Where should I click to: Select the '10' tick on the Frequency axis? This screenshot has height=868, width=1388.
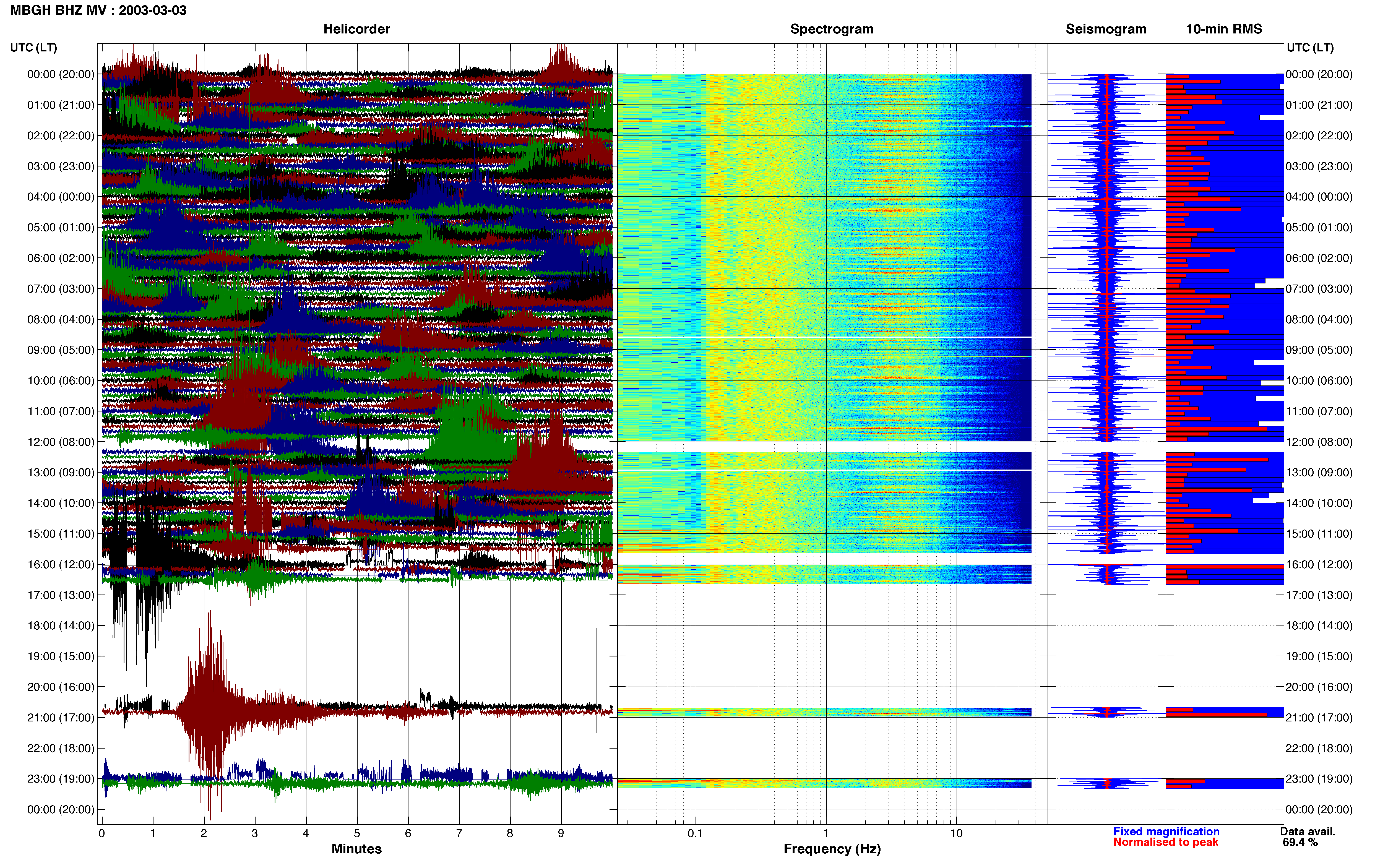[956, 833]
